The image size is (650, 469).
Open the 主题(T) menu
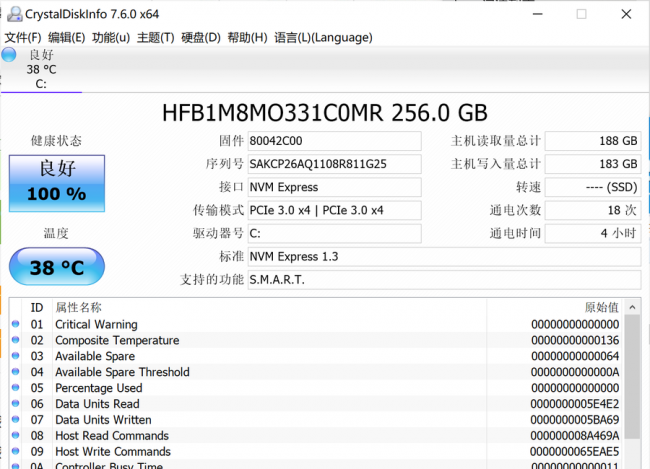pos(155,38)
